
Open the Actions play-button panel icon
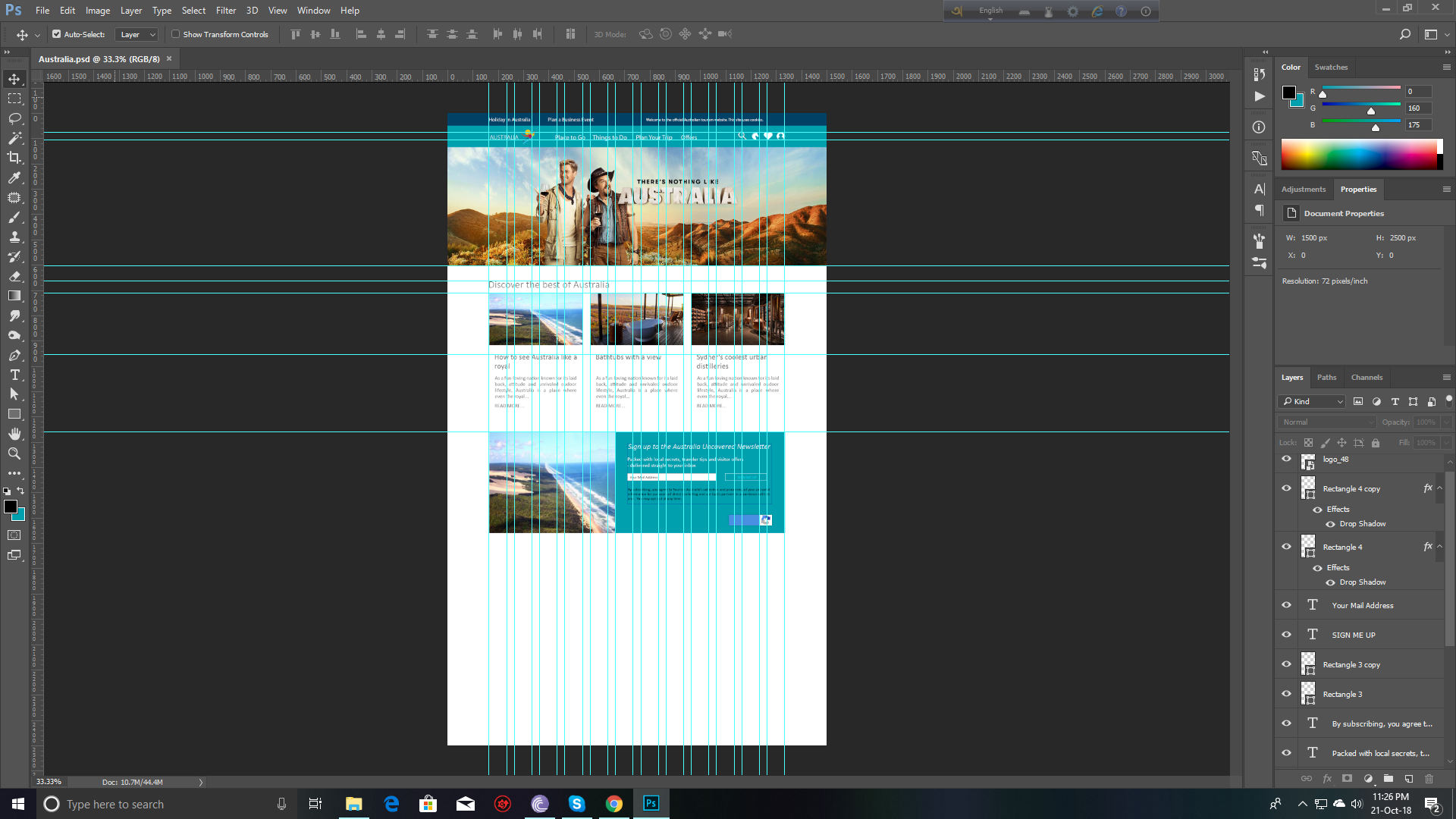click(x=1260, y=96)
